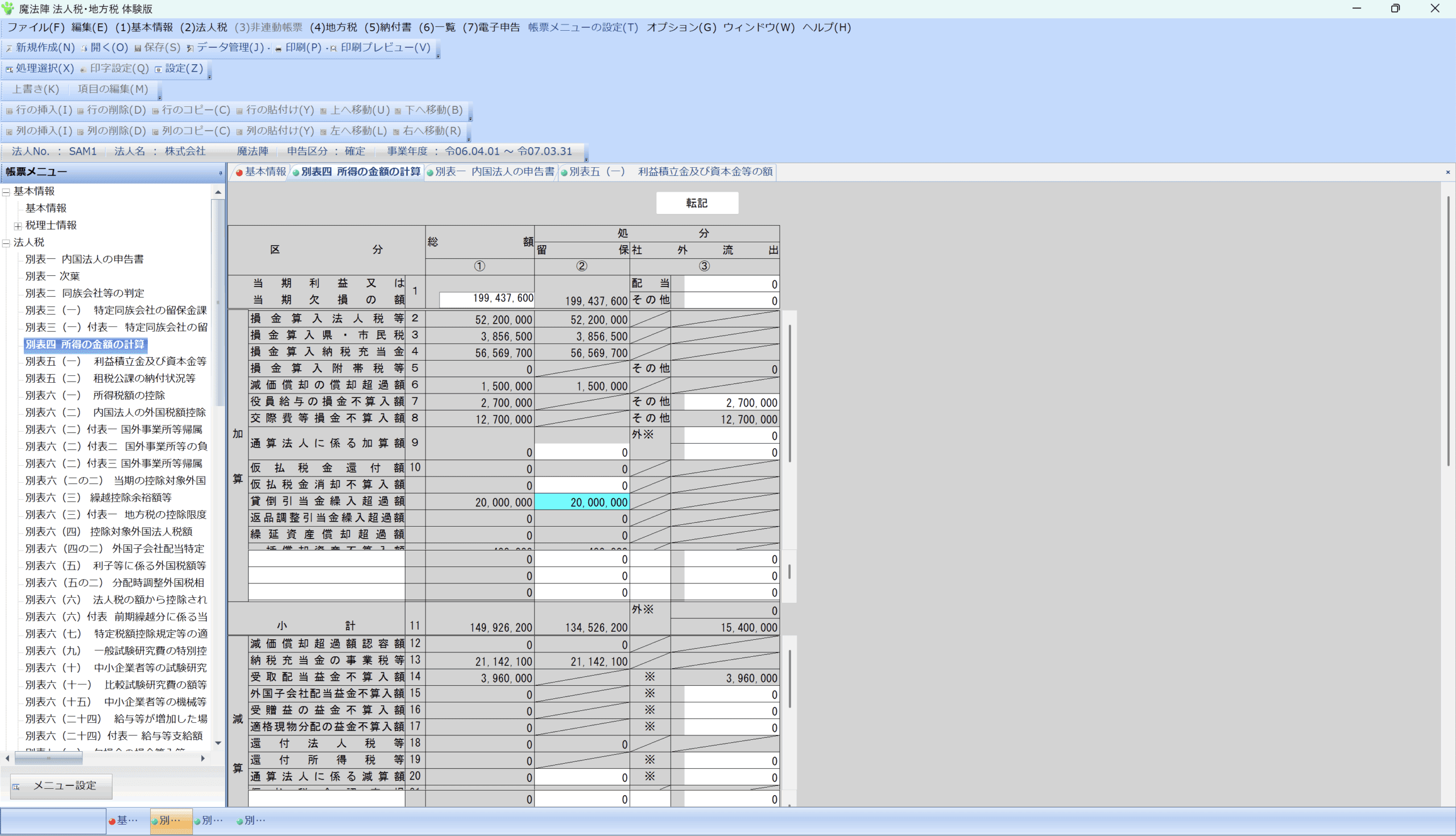Click highlighted 貸倒引当金繰入超過額 留保 cell

tap(582, 502)
